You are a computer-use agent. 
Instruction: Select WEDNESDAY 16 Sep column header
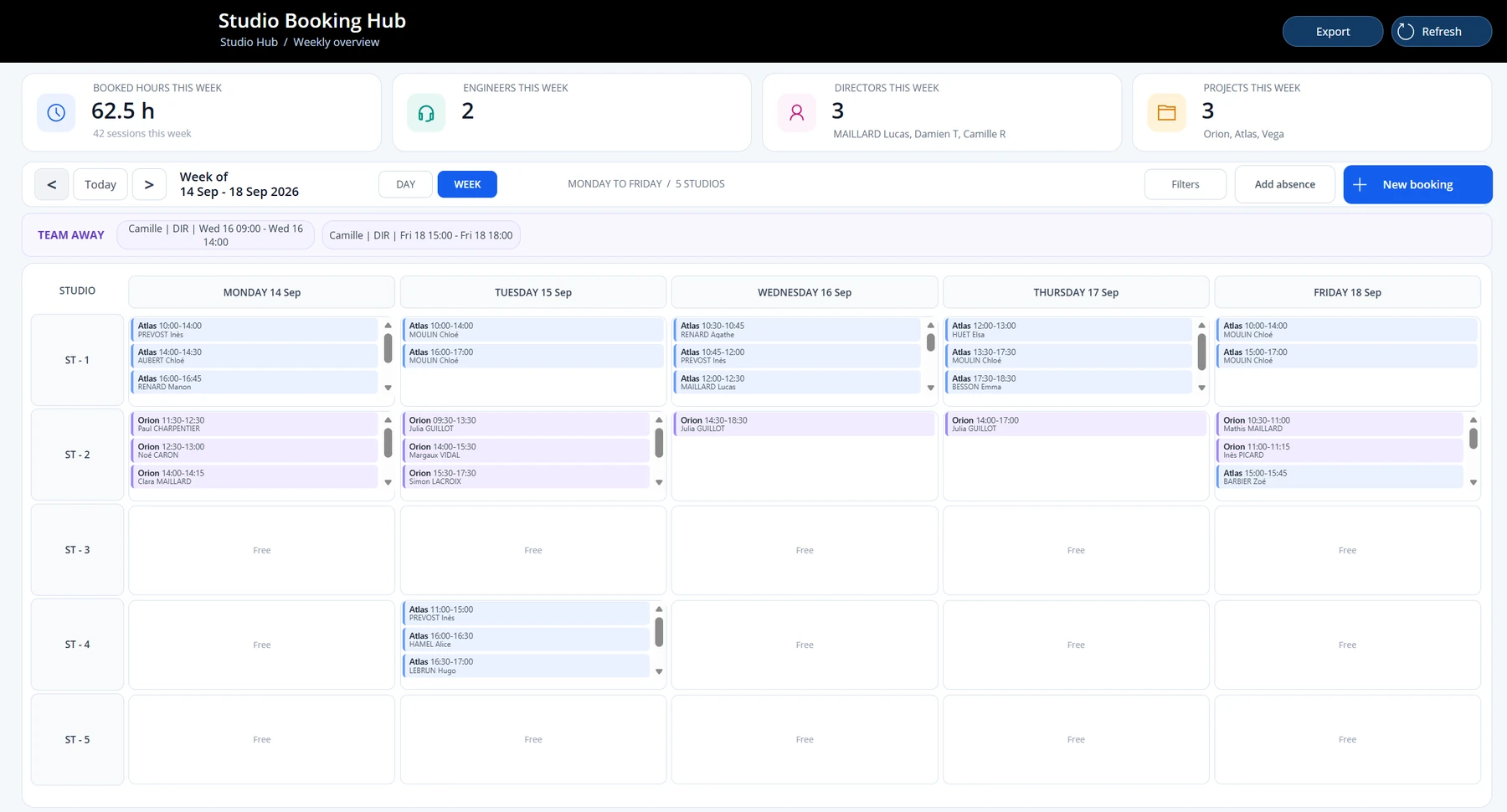804,292
